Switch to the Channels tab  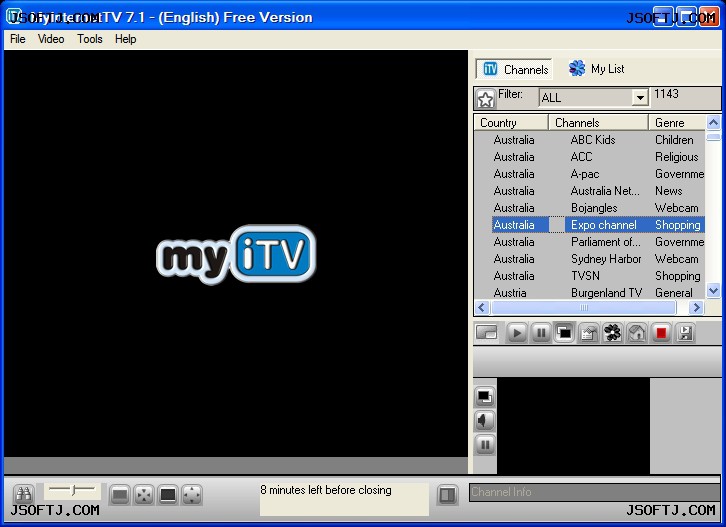514,69
